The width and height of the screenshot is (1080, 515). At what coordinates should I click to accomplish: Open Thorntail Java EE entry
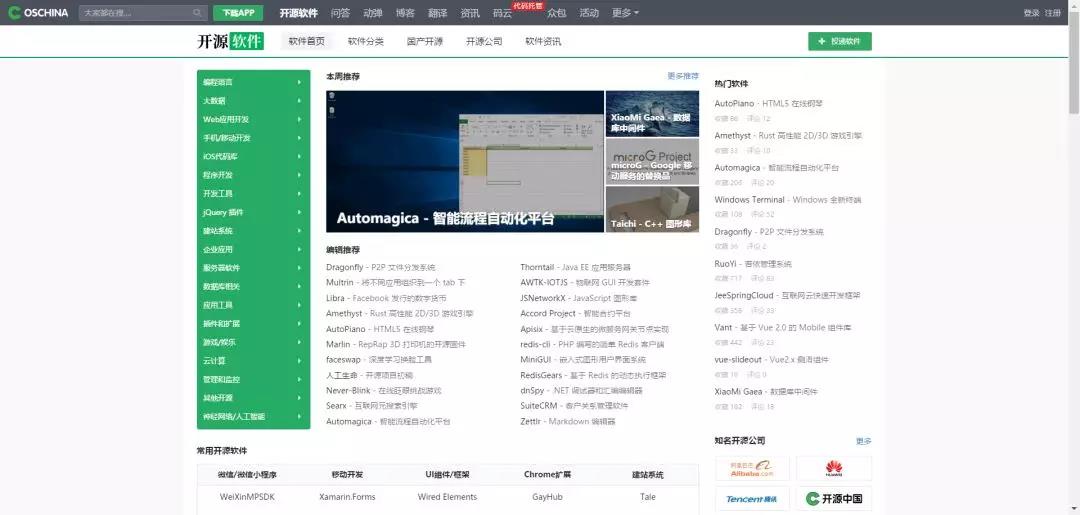[x=575, y=267]
